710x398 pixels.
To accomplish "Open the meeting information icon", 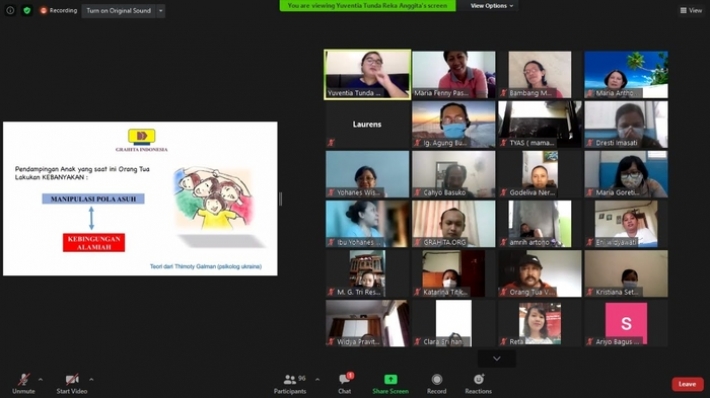I will coord(10,10).
